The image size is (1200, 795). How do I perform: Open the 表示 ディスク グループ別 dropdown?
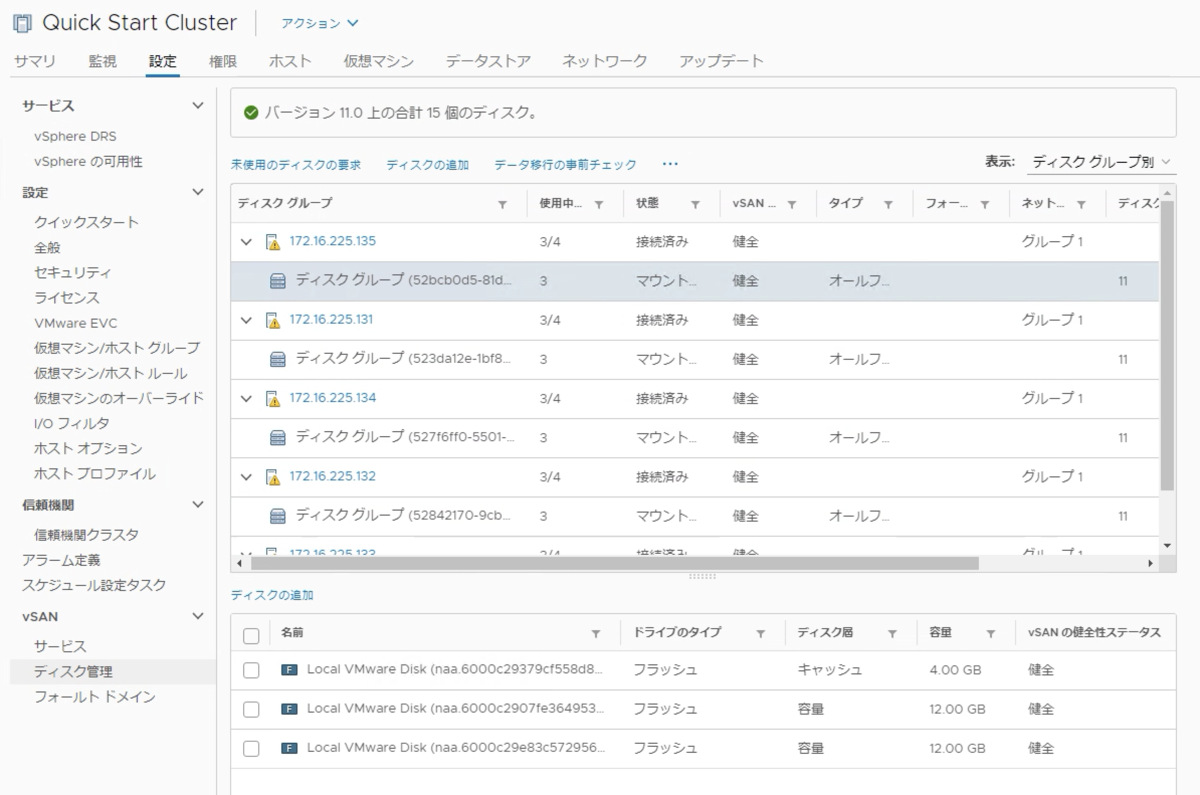1100,161
